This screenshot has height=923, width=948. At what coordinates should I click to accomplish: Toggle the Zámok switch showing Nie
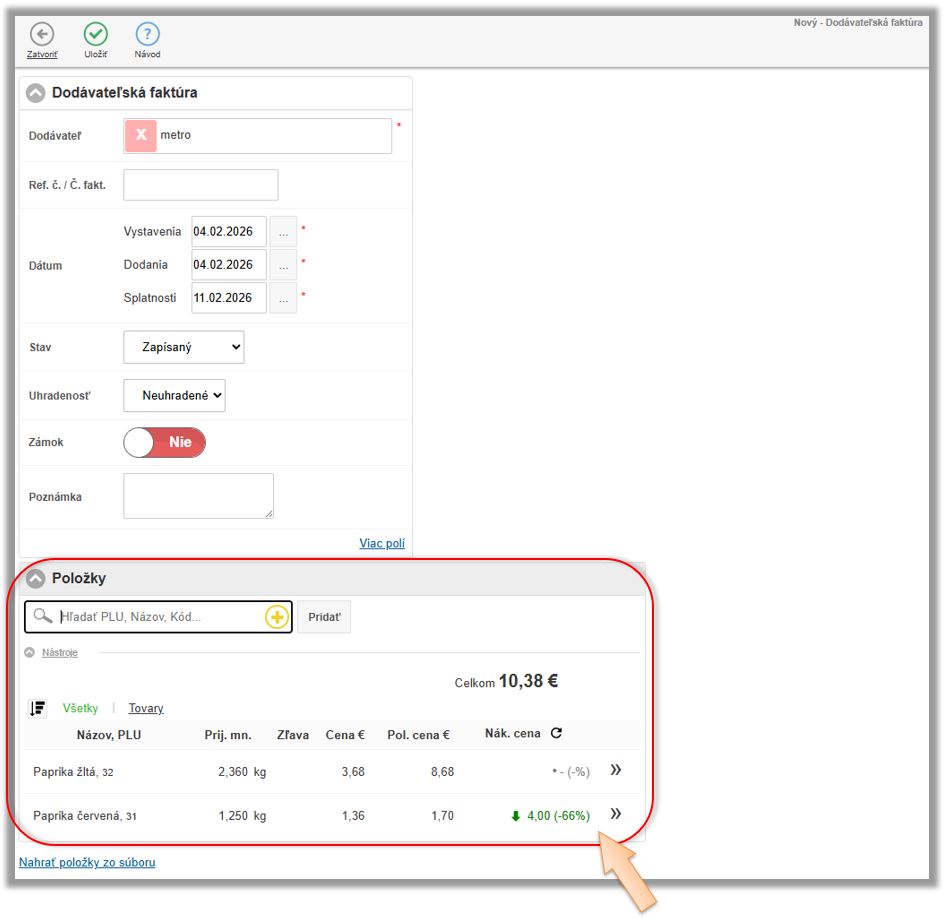164,442
